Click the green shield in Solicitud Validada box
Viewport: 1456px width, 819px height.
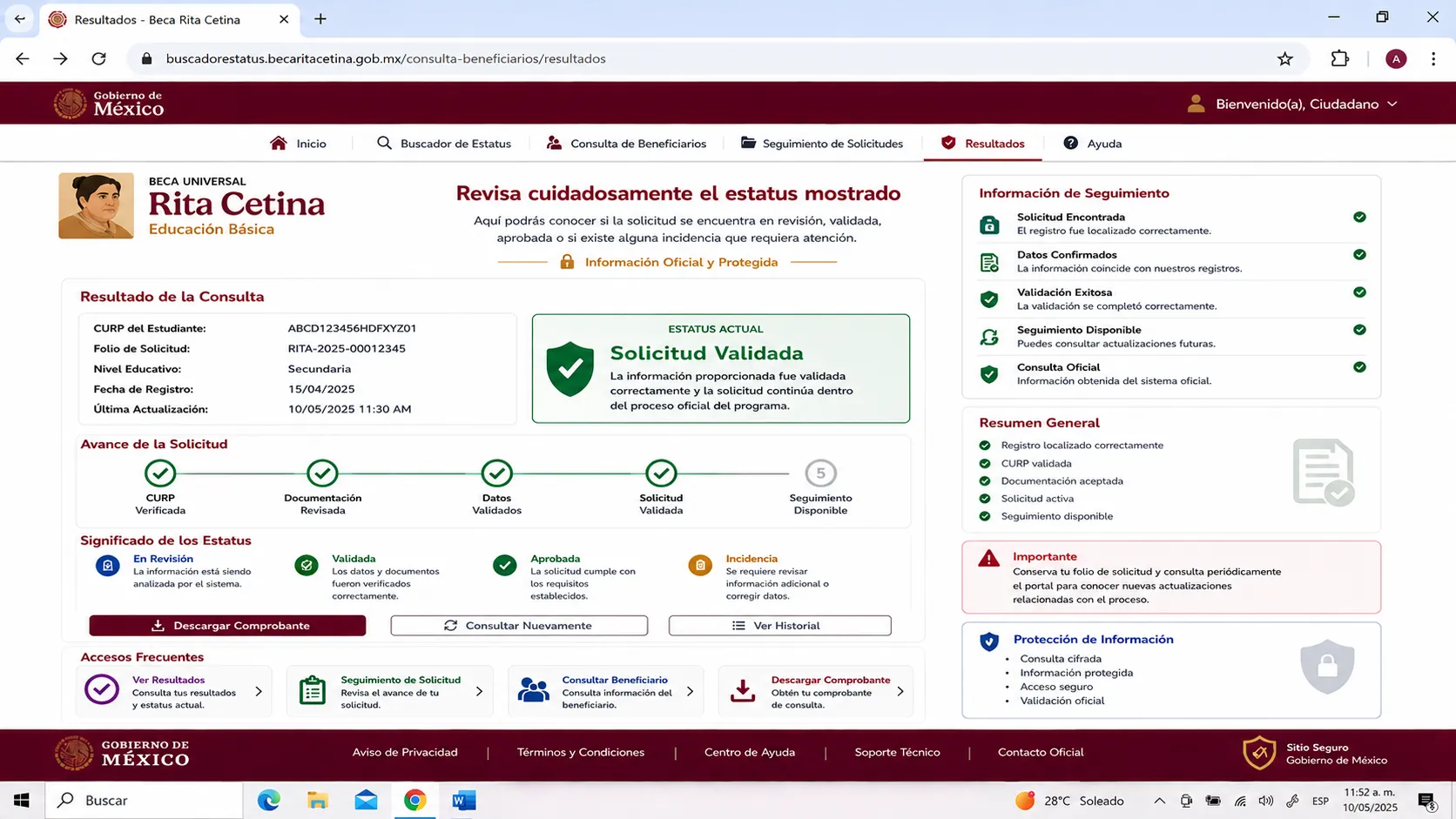570,369
